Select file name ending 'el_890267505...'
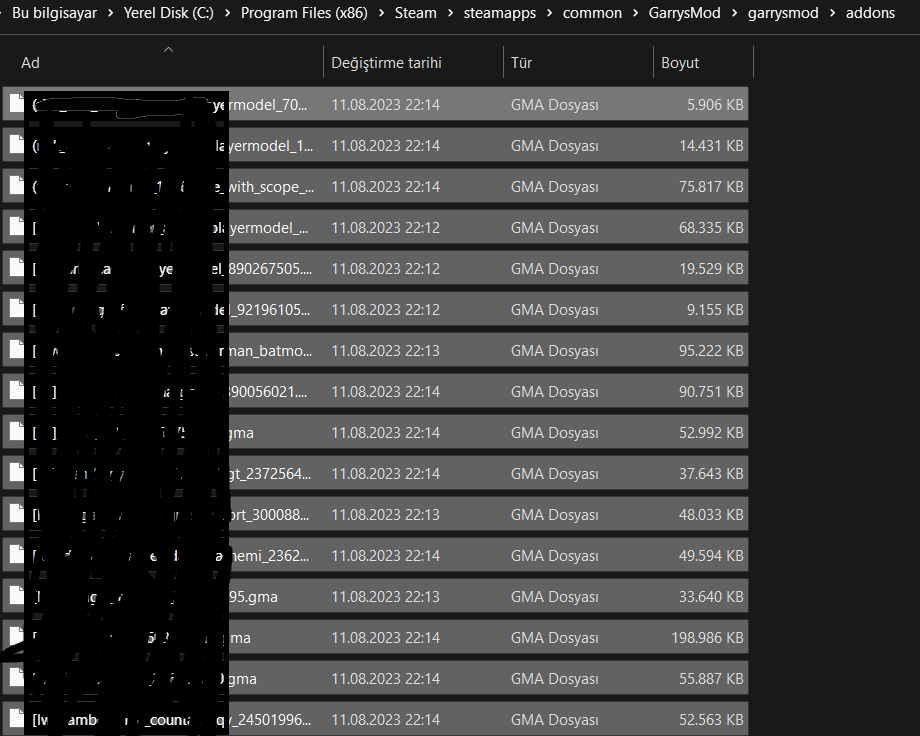Screen dimensions: 920x736 click(172, 269)
